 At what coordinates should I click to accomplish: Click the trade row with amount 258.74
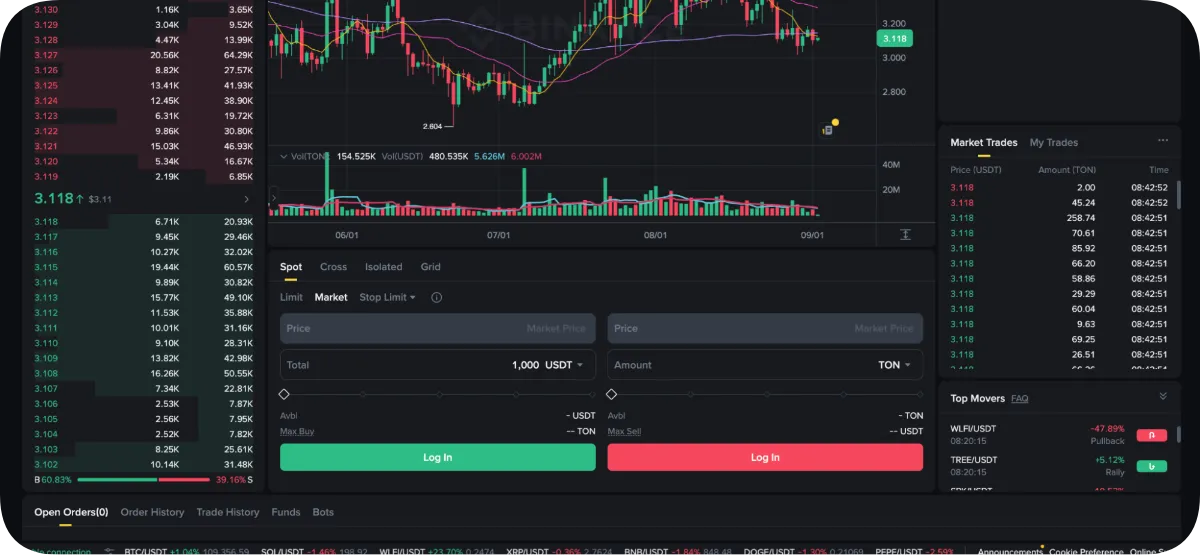coord(1059,218)
